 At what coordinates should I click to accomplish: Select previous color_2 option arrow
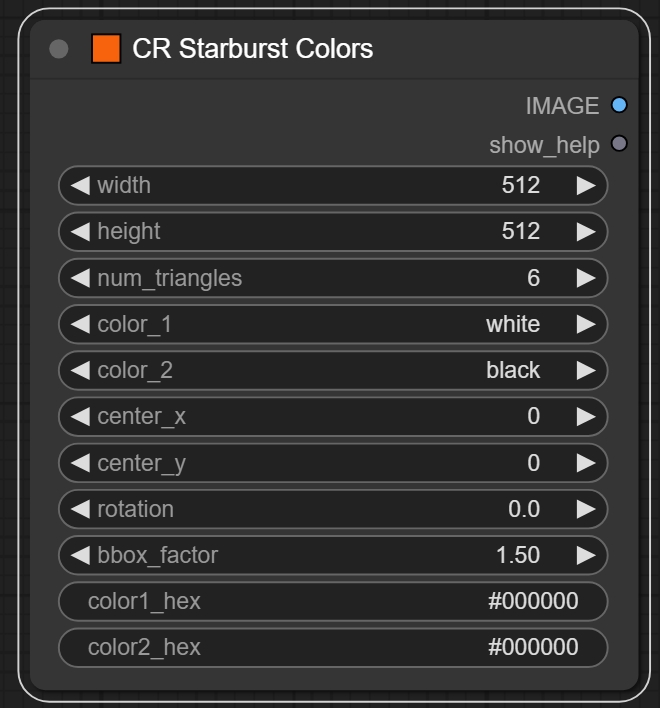tap(80, 370)
